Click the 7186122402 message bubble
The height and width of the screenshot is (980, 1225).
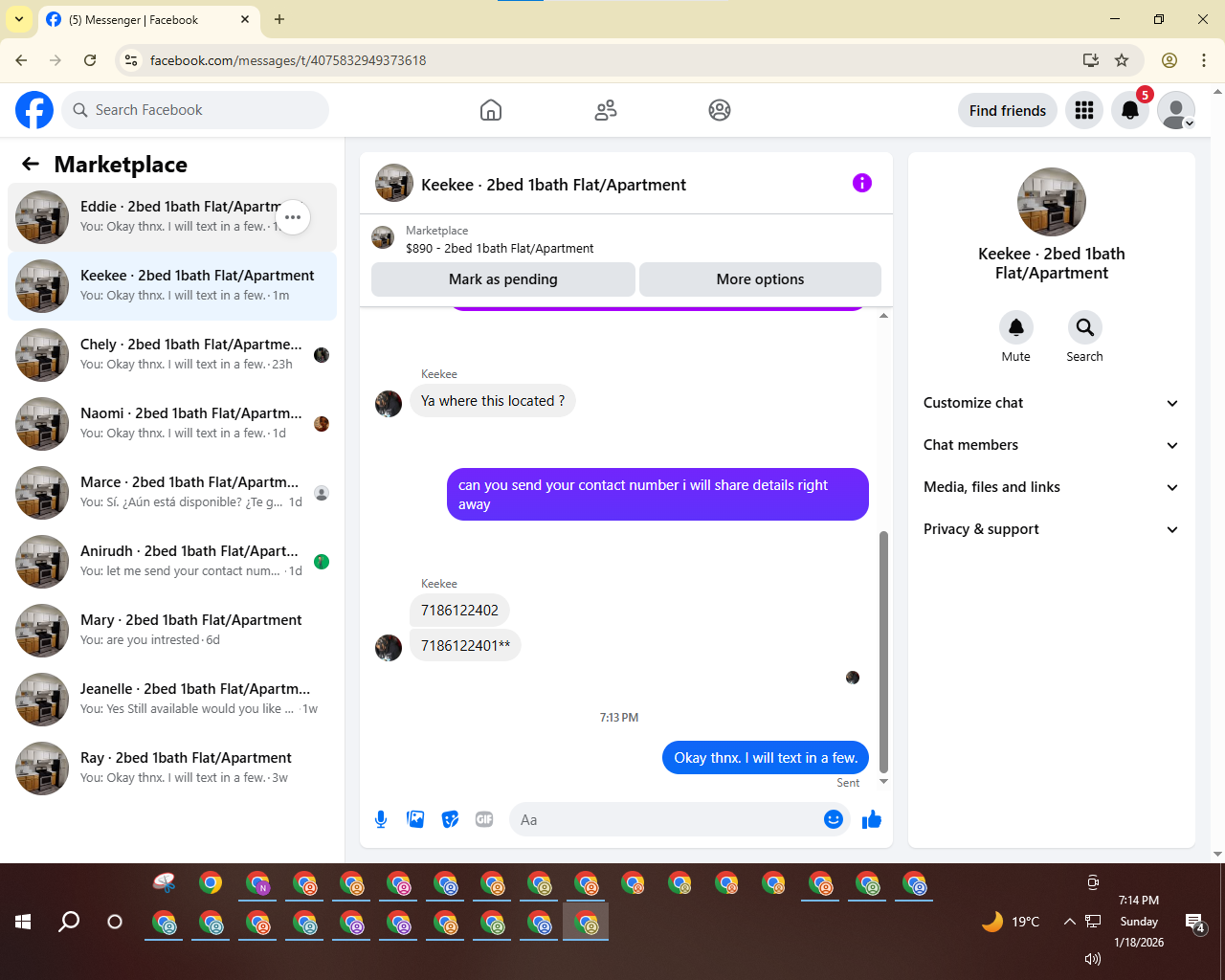[459, 610]
